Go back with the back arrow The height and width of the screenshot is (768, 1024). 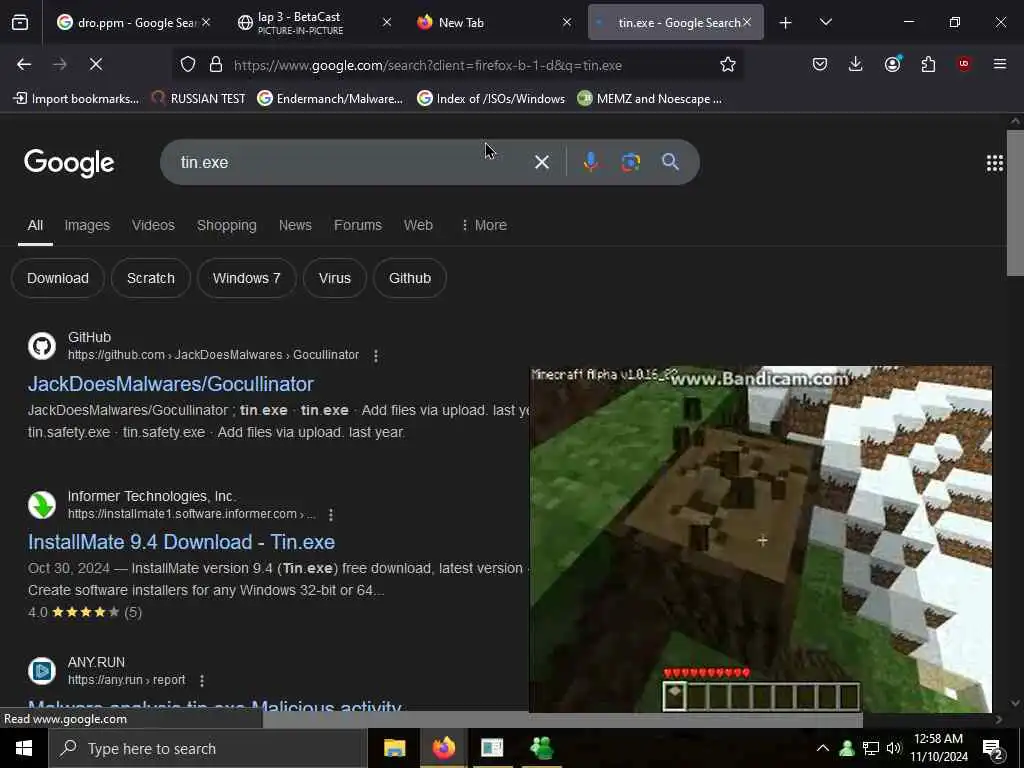(24, 64)
